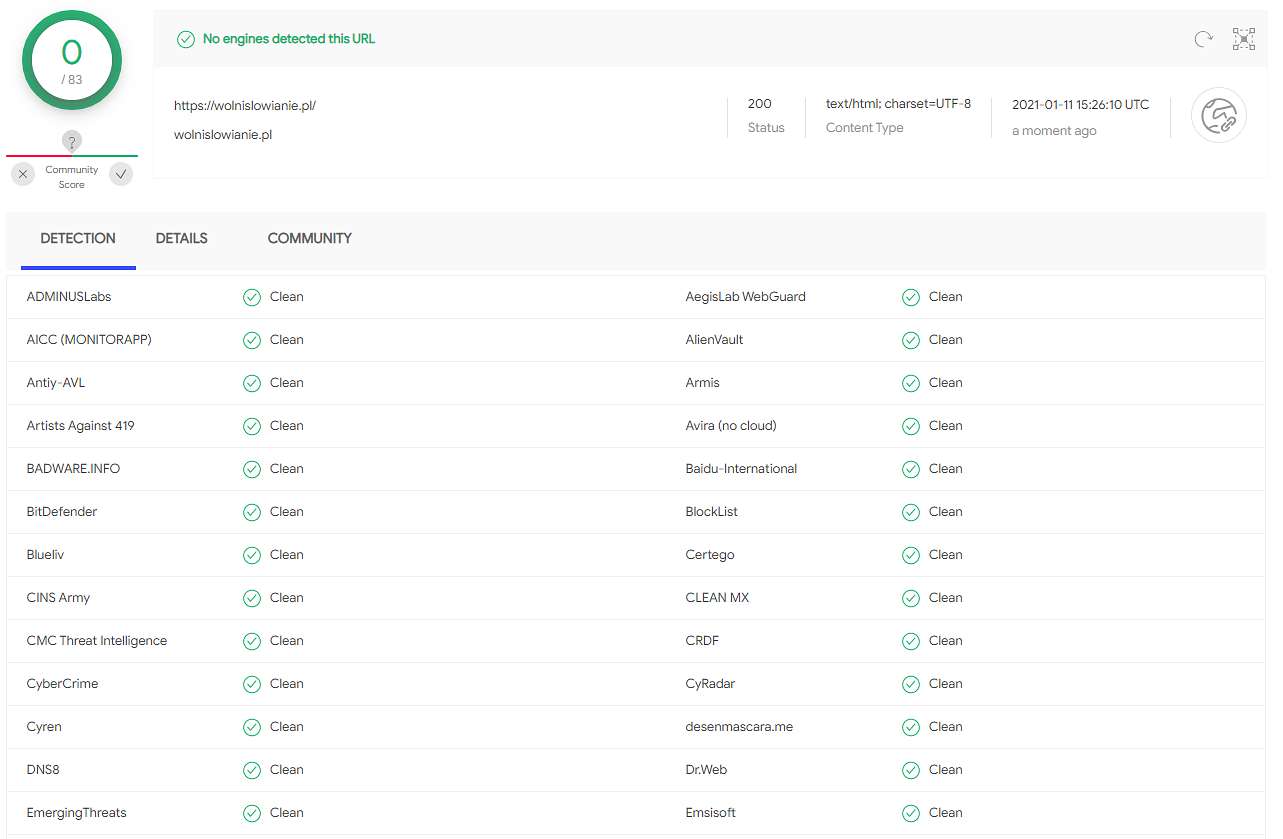Click the Clean result text for CRDF

(946, 641)
